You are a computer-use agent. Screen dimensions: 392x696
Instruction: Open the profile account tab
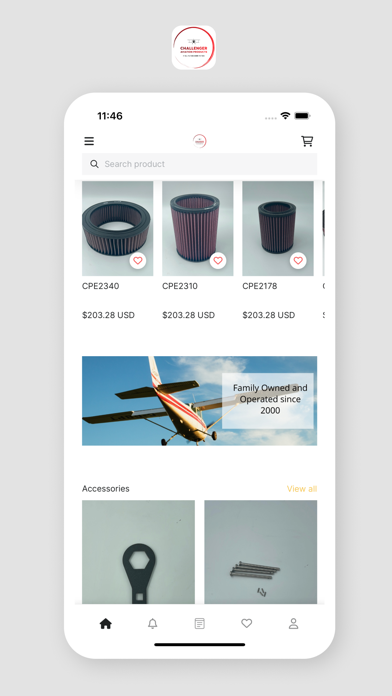coord(293,624)
